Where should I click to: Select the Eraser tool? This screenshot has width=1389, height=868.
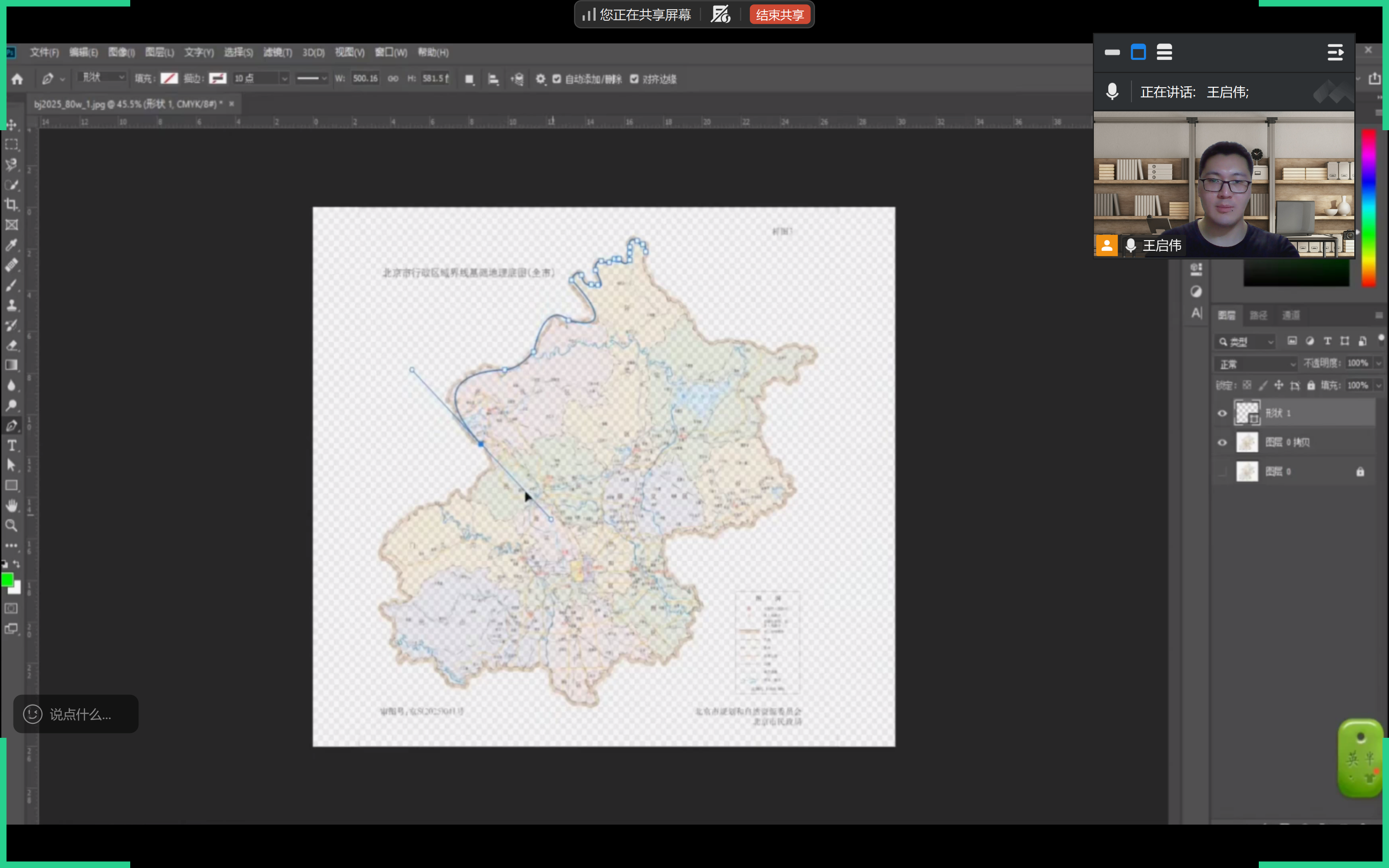coord(12,345)
